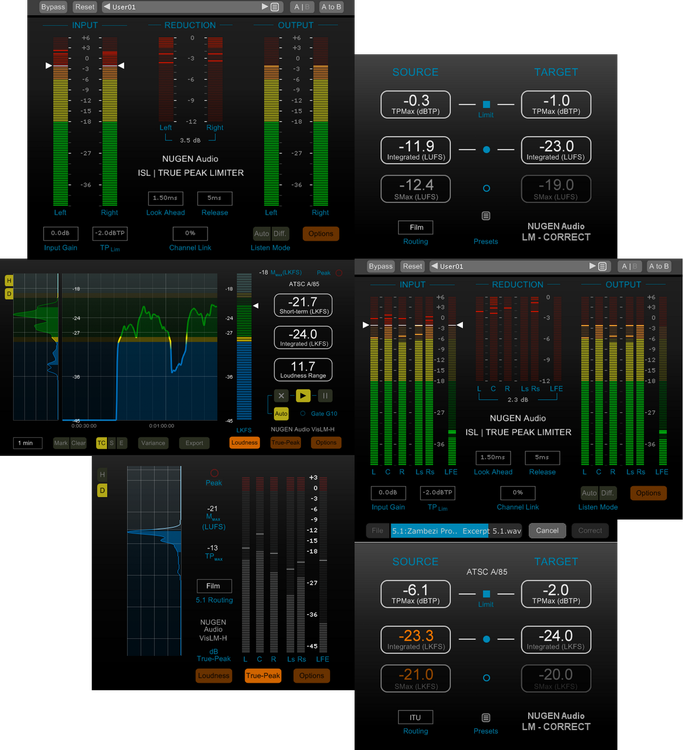Enable SMax LUFS circle in top LM-Correct

[x=486, y=188]
